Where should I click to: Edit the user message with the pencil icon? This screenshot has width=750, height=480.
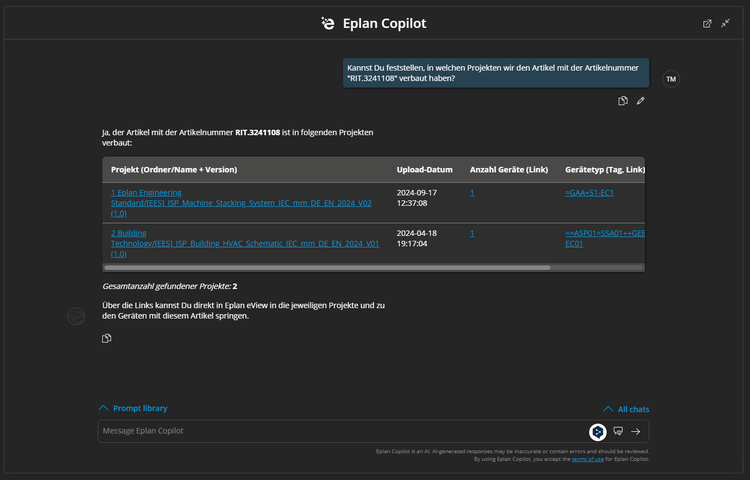641,101
